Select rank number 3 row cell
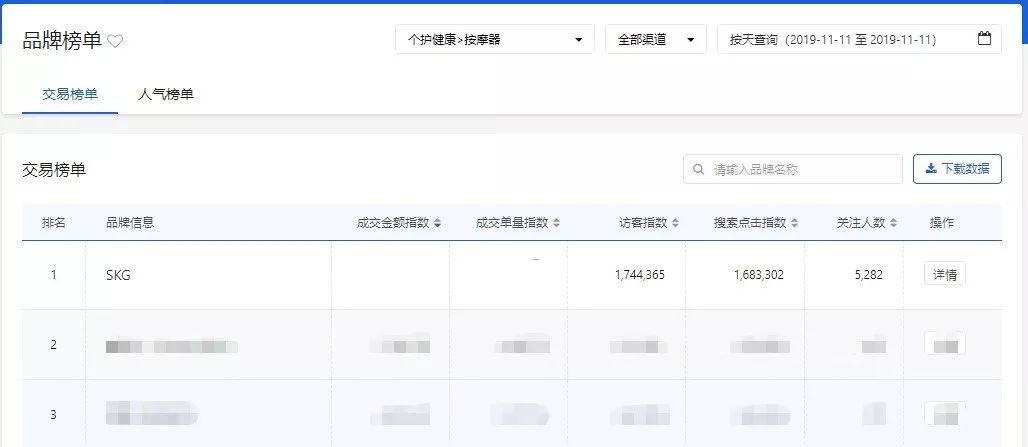 [54, 415]
